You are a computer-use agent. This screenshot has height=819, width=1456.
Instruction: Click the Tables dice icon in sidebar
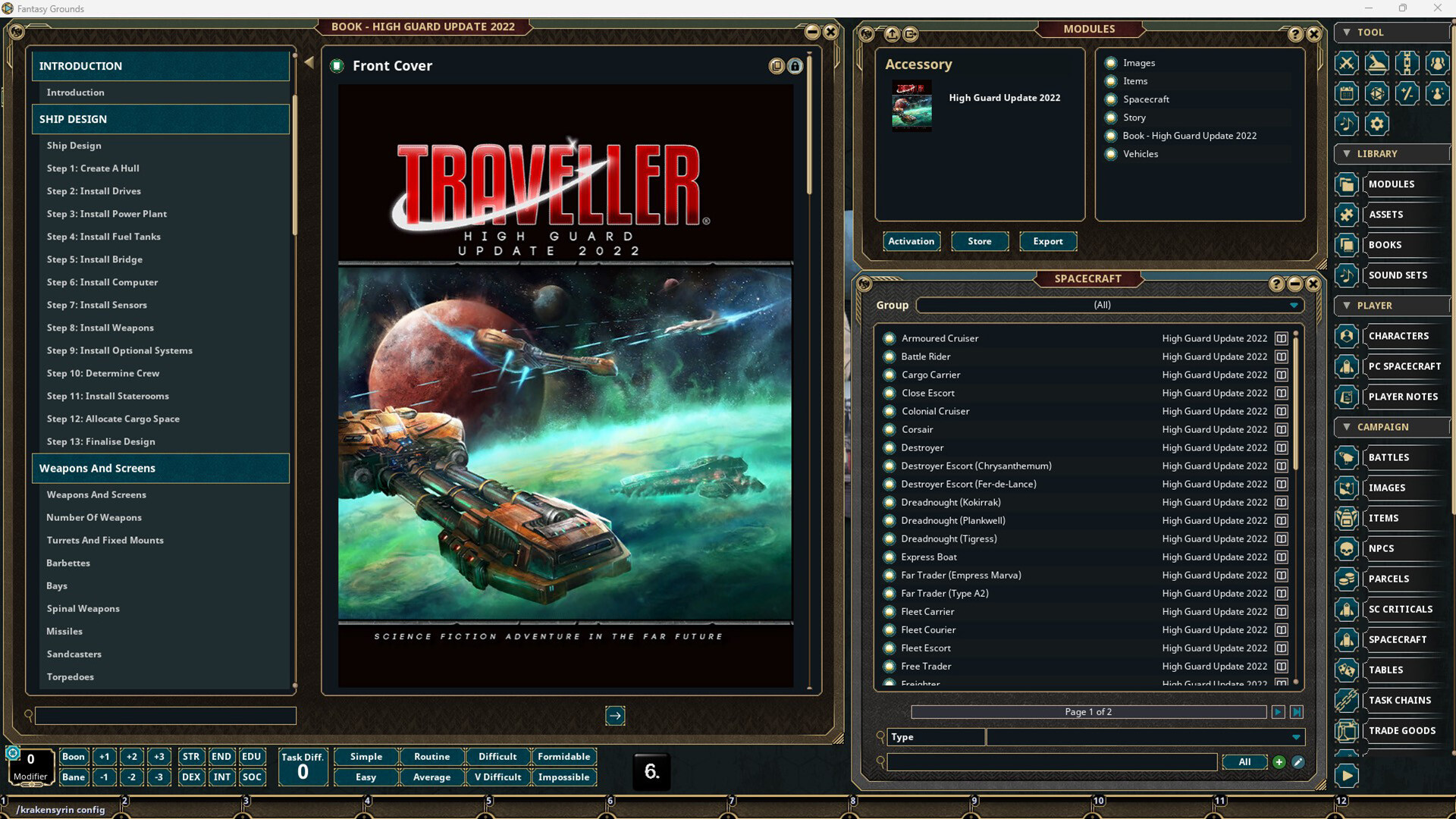[1347, 670]
